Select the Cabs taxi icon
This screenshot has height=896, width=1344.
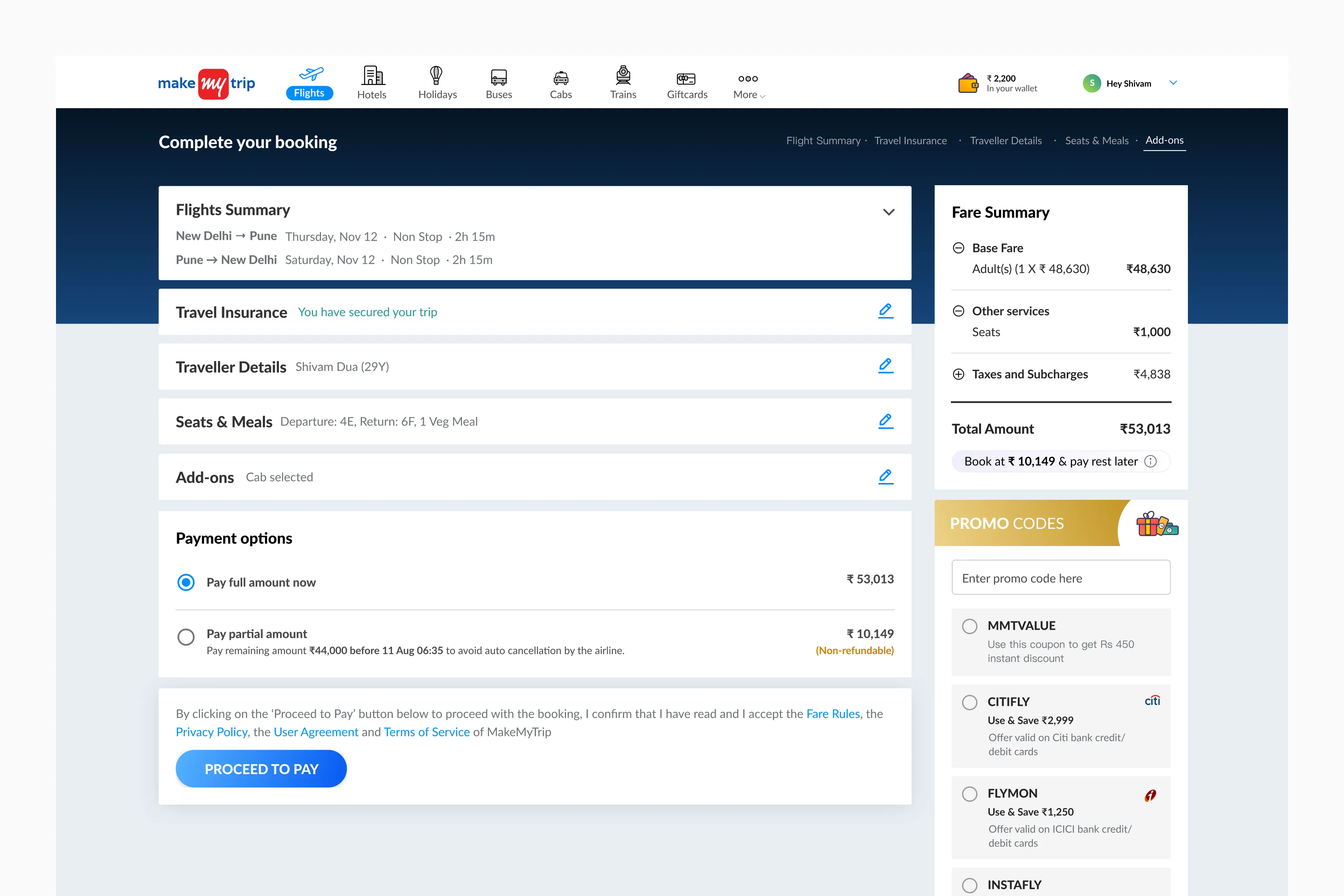coord(561,78)
